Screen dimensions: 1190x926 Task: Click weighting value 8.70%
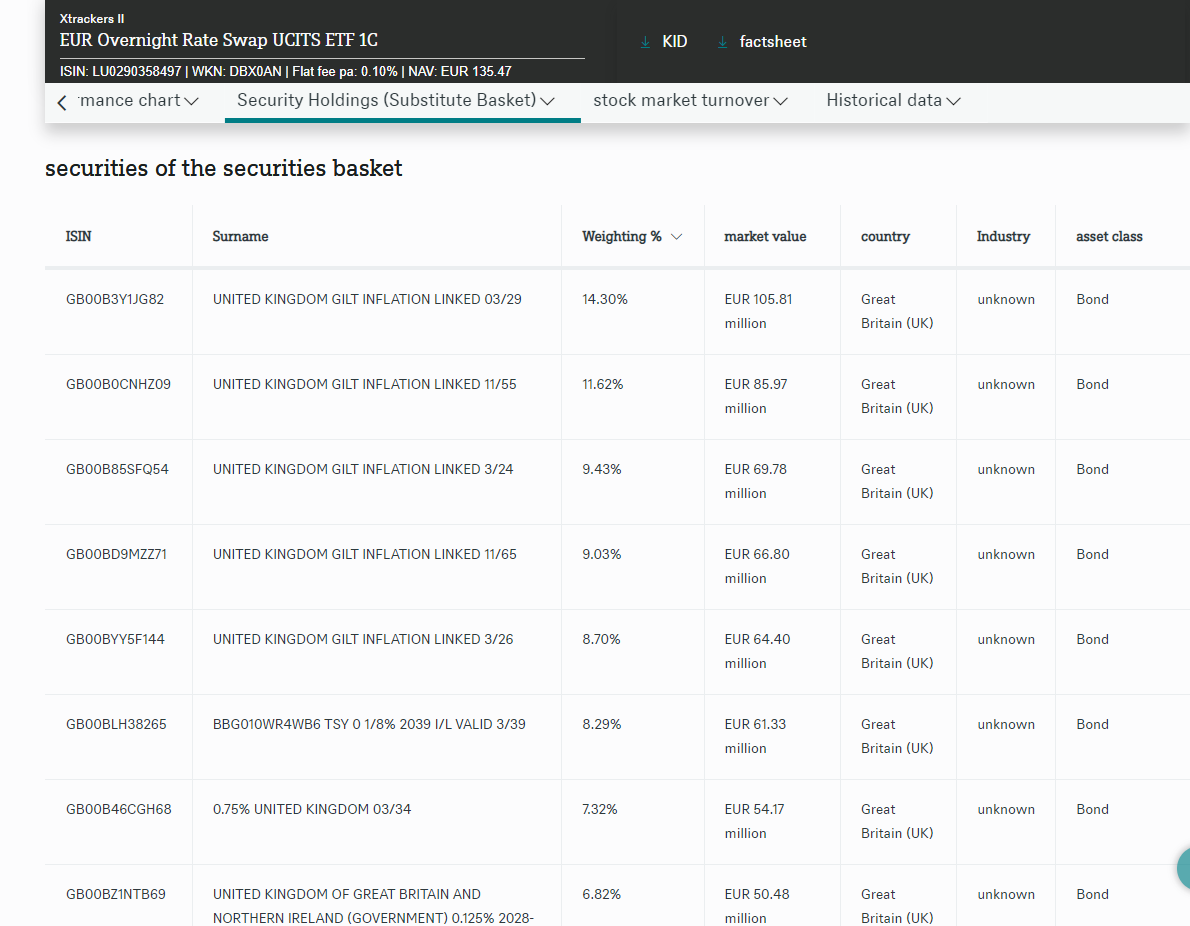[601, 639]
